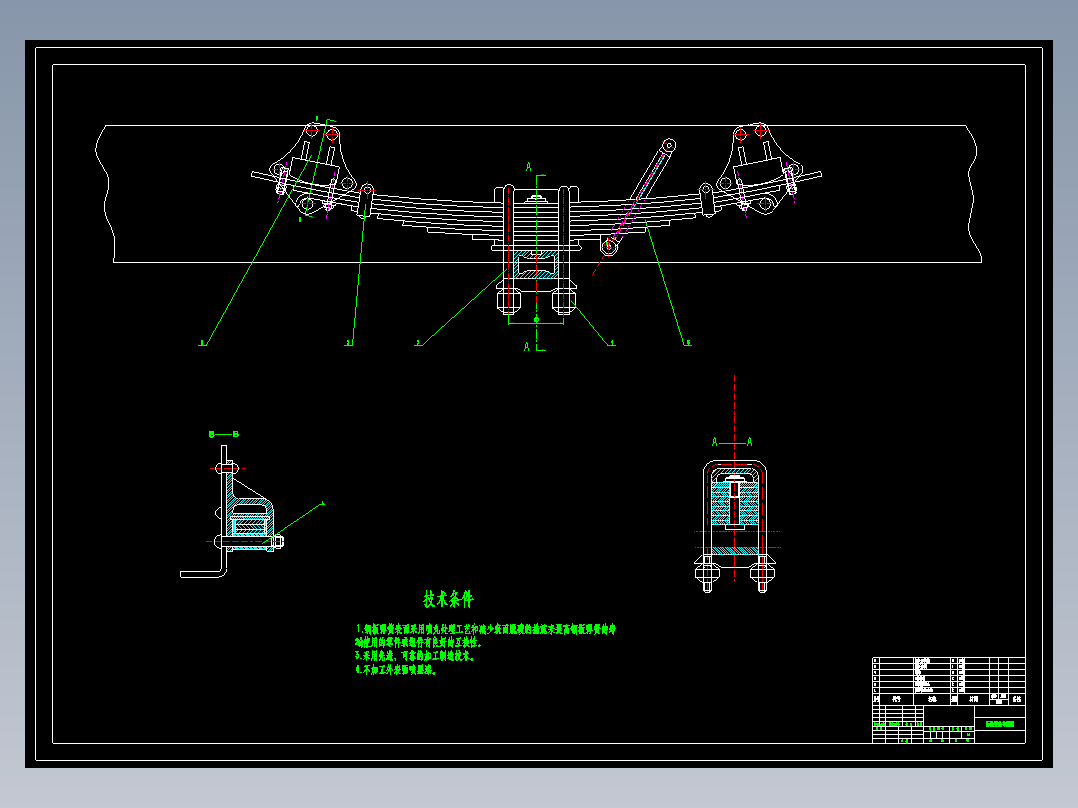Select the green drawing title in the title block
The image size is (1078, 808).
[x=1000, y=723]
